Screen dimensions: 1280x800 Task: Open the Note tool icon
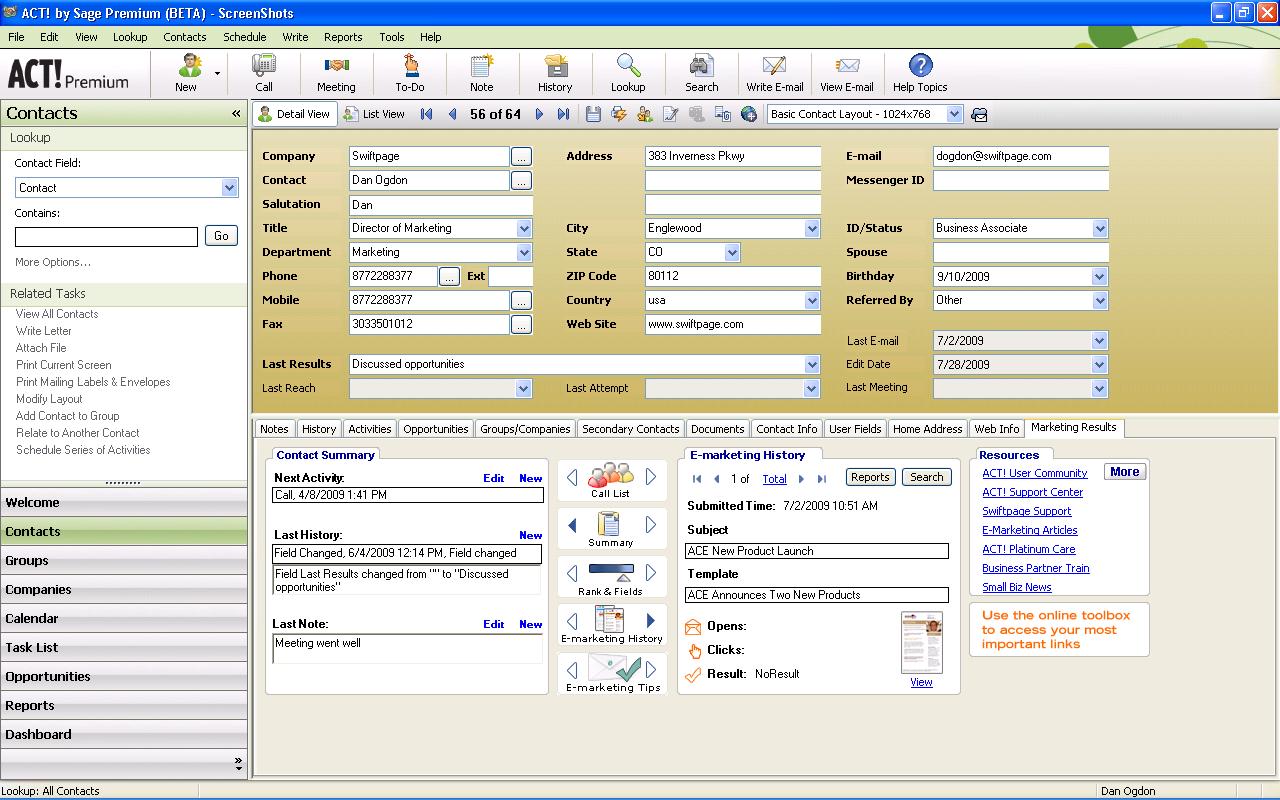click(482, 72)
